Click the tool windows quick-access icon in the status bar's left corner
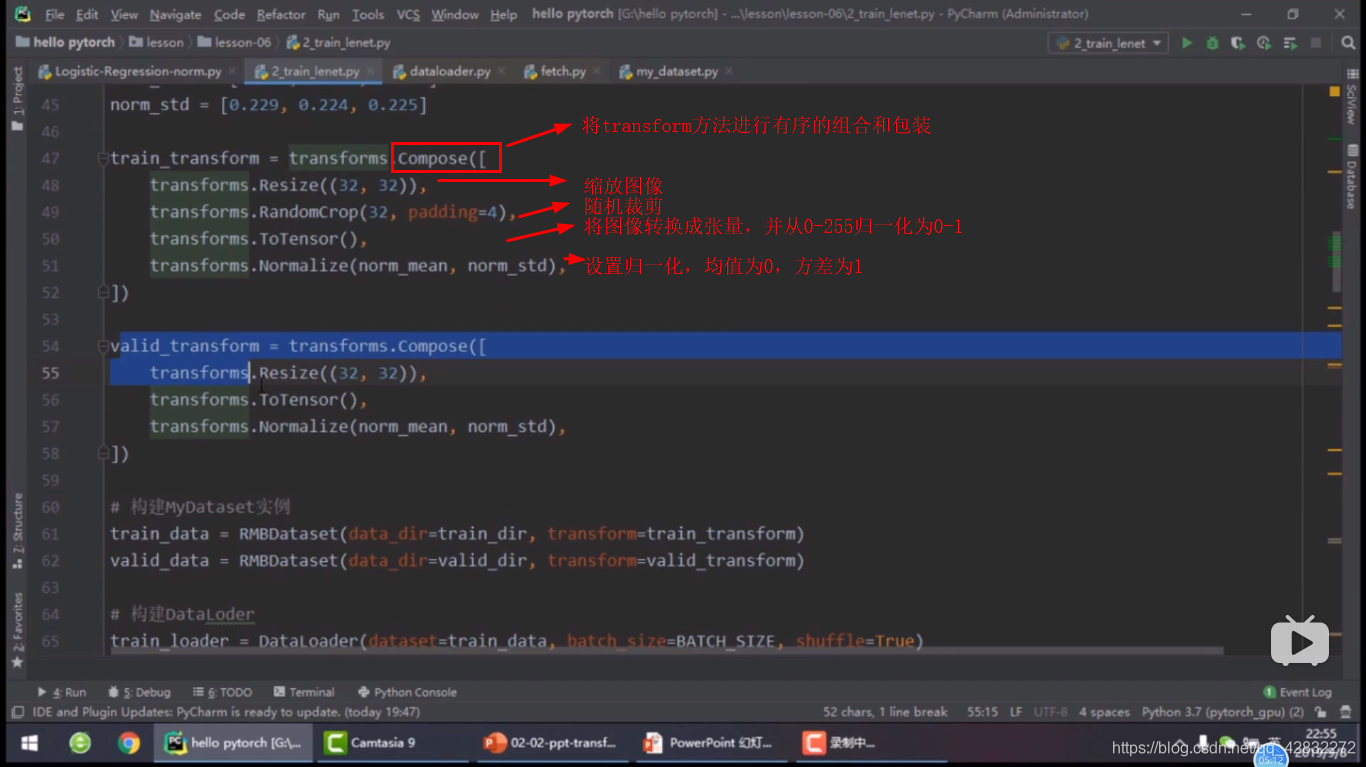The height and width of the screenshot is (767, 1366). point(17,712)
